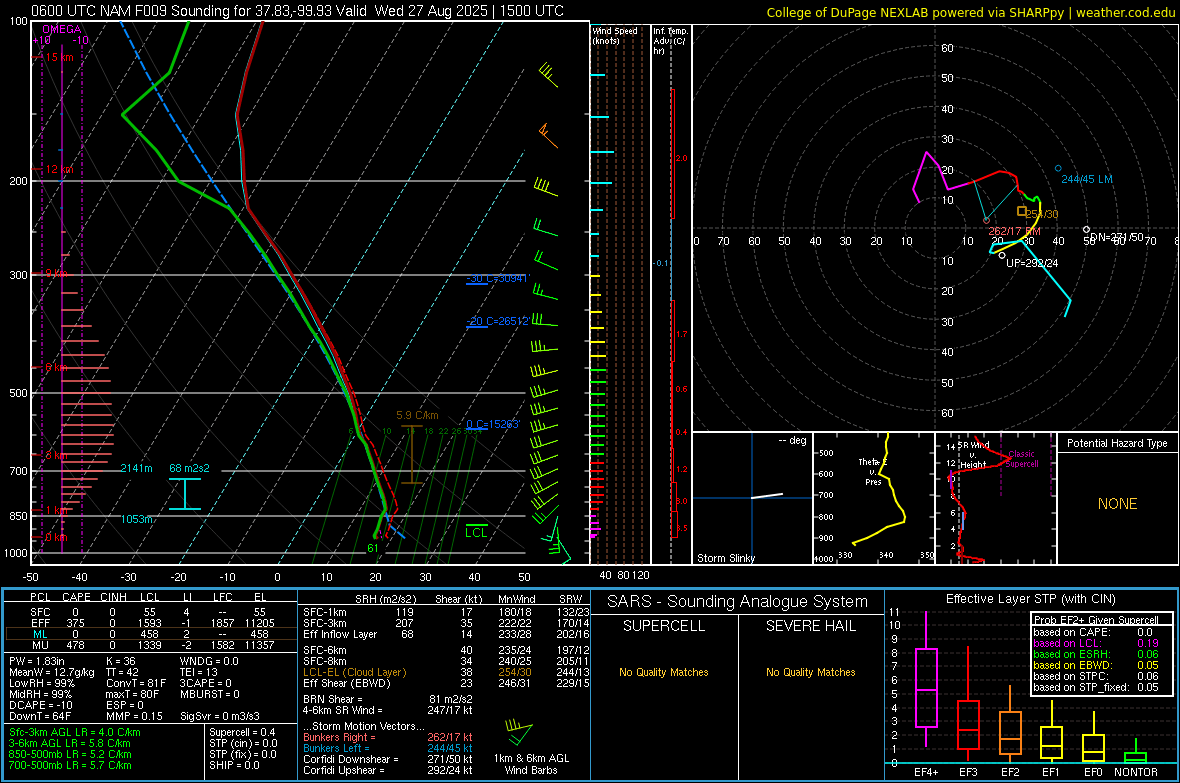Select the SFC parcel row

(151, 612)
